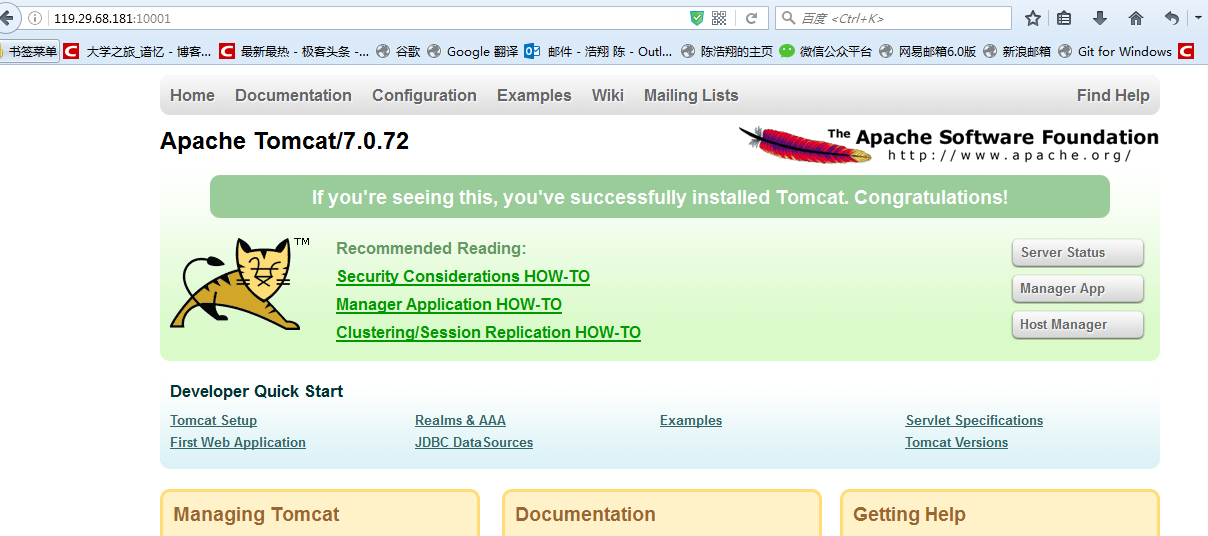Screen dimensions: 1208x536
Task: Open the Google 翻译 bookmark
Action: pos(472,51)
